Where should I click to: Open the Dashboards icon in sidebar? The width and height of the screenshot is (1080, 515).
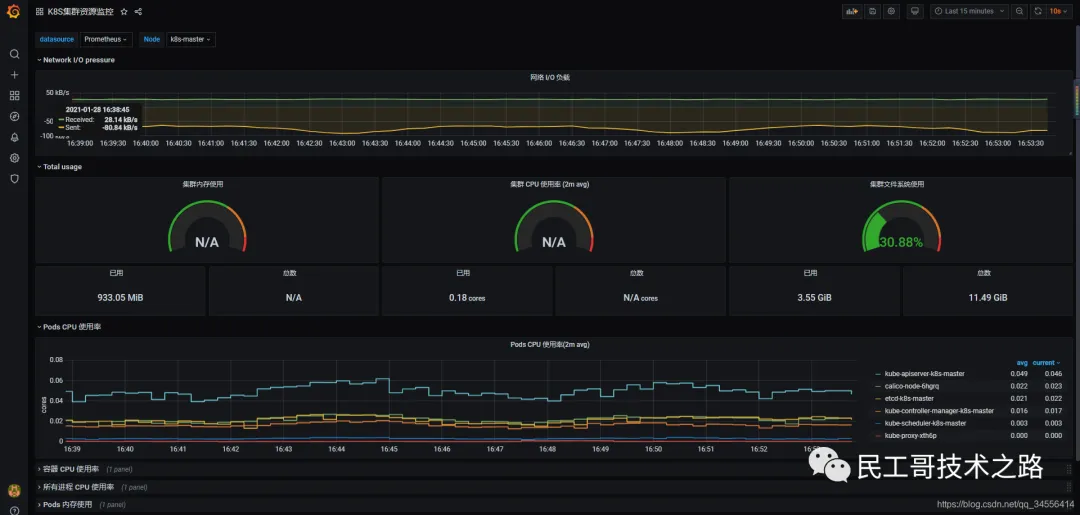14,95
